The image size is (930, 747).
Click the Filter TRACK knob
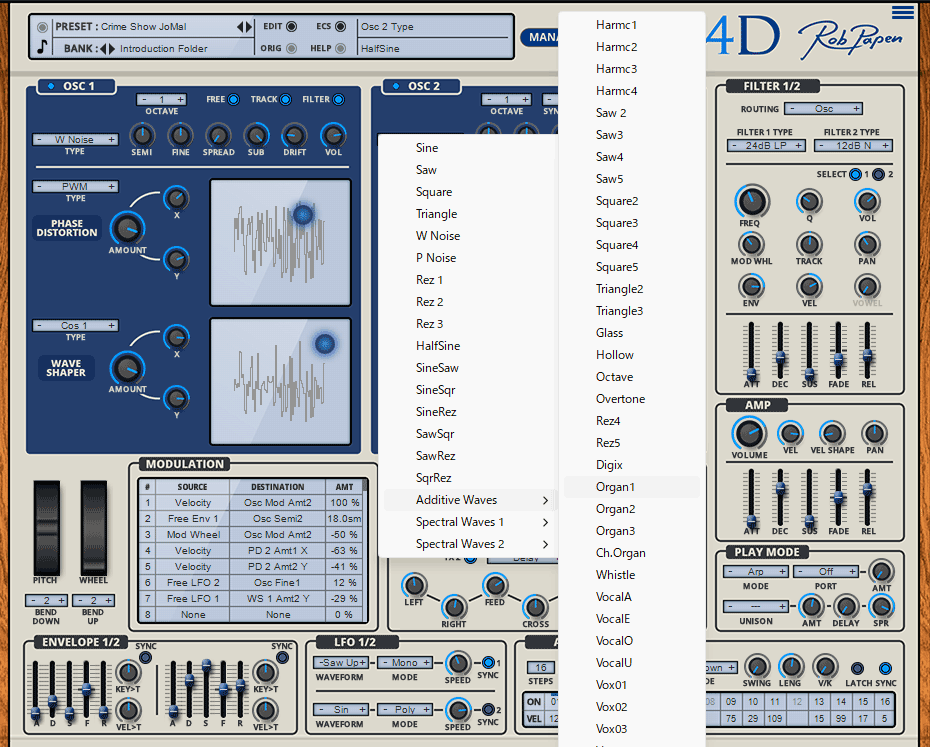[x=809, y=244]
